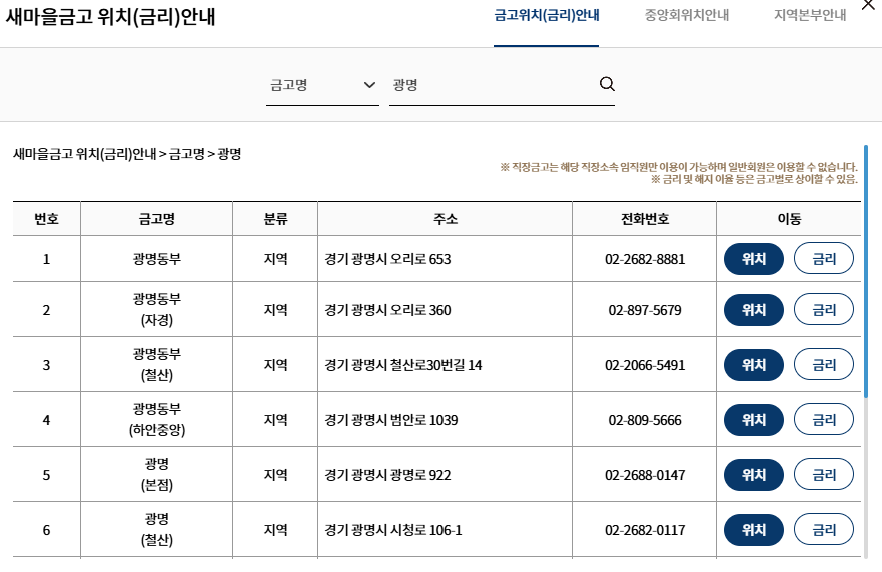Open the 지역본부안내 tab

tap(810, 15)
